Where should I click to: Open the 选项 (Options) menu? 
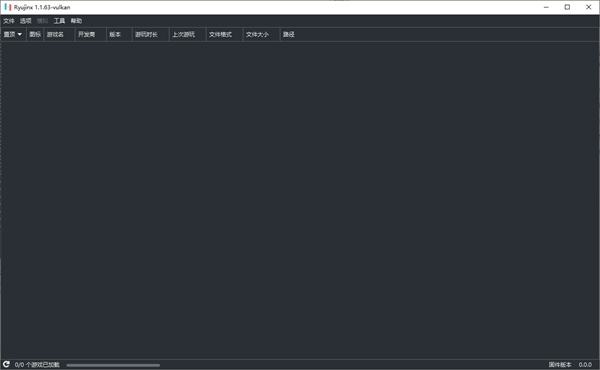[26, 21]
